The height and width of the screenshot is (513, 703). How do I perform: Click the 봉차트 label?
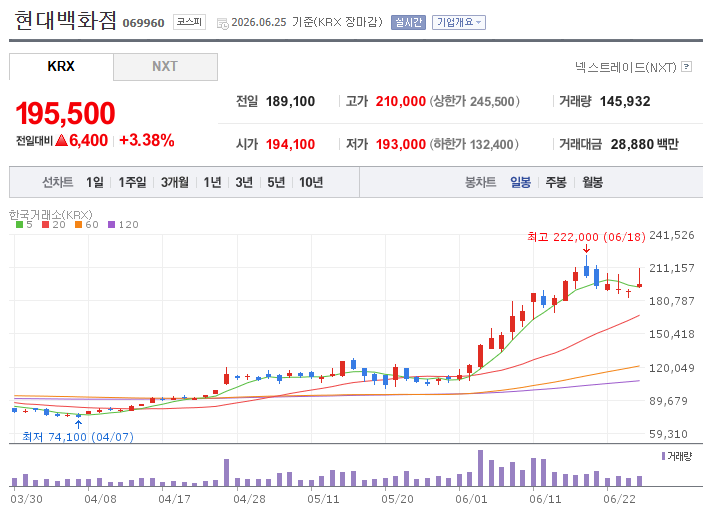(x=480, y=182)
